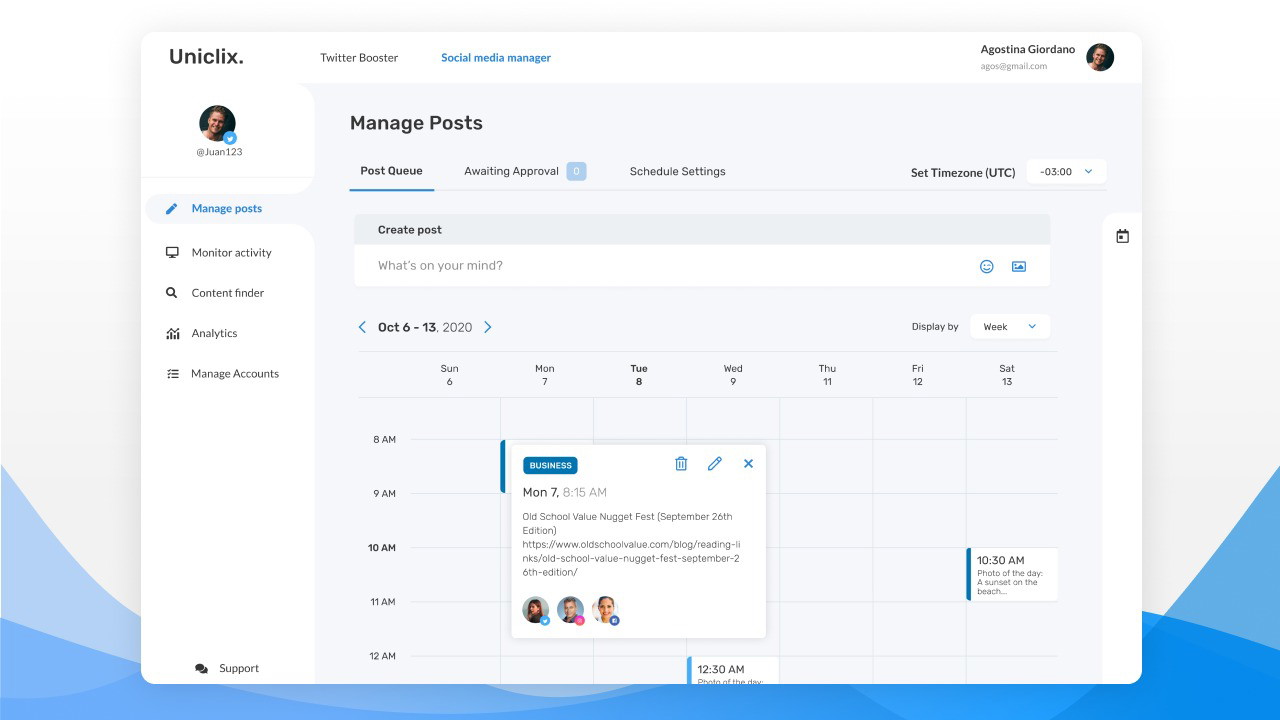1280x720 pixels.
Task: Close the post details popup
Action: point(748,464)
